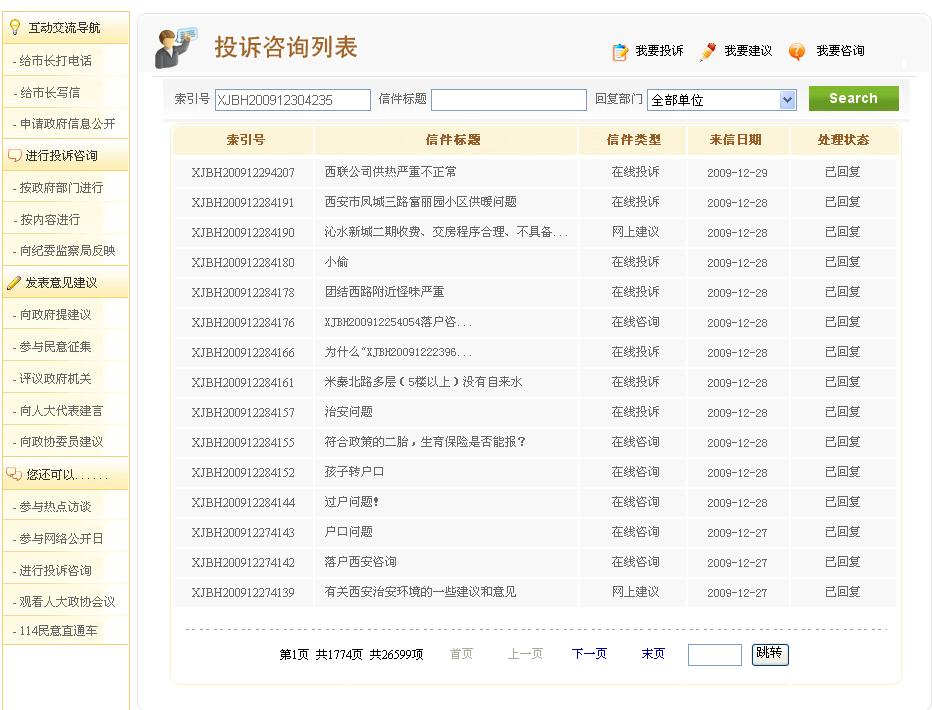The width and height of the screenshot is (932, 710).
Task: Click the pencil icon beside 发表意见建议
Action: [14, 283]
